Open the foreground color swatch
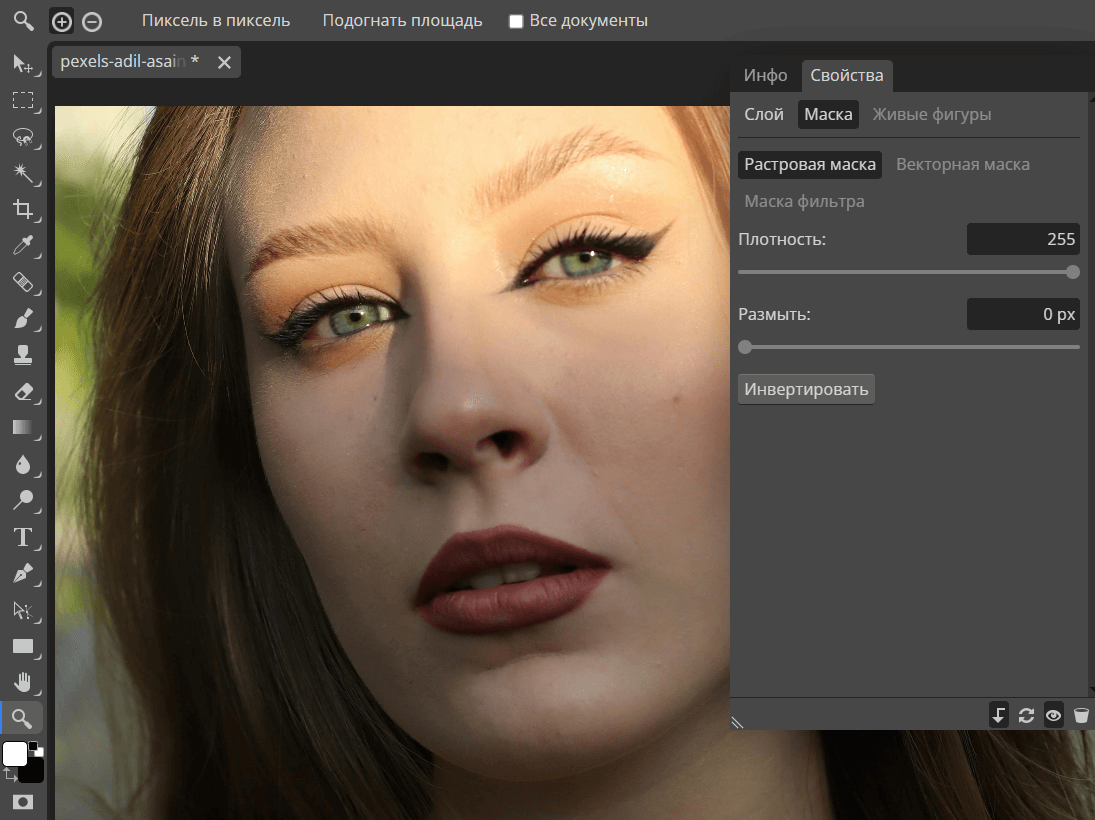 coord(15,754)
